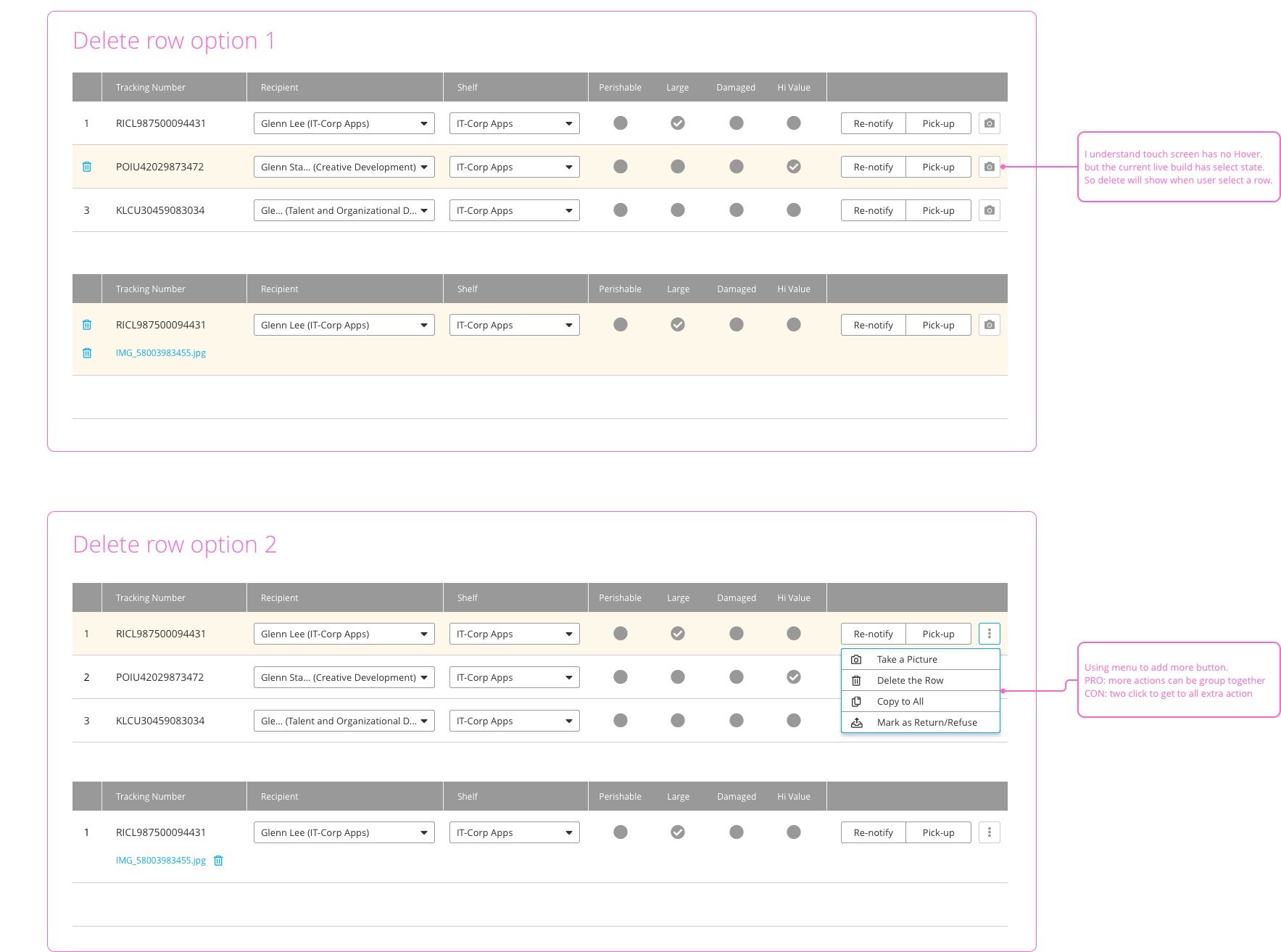Click trash icon beside POIU42029873472 in Option 1
The height and width of the screenshot is (952, 1281).
[87, 167]
